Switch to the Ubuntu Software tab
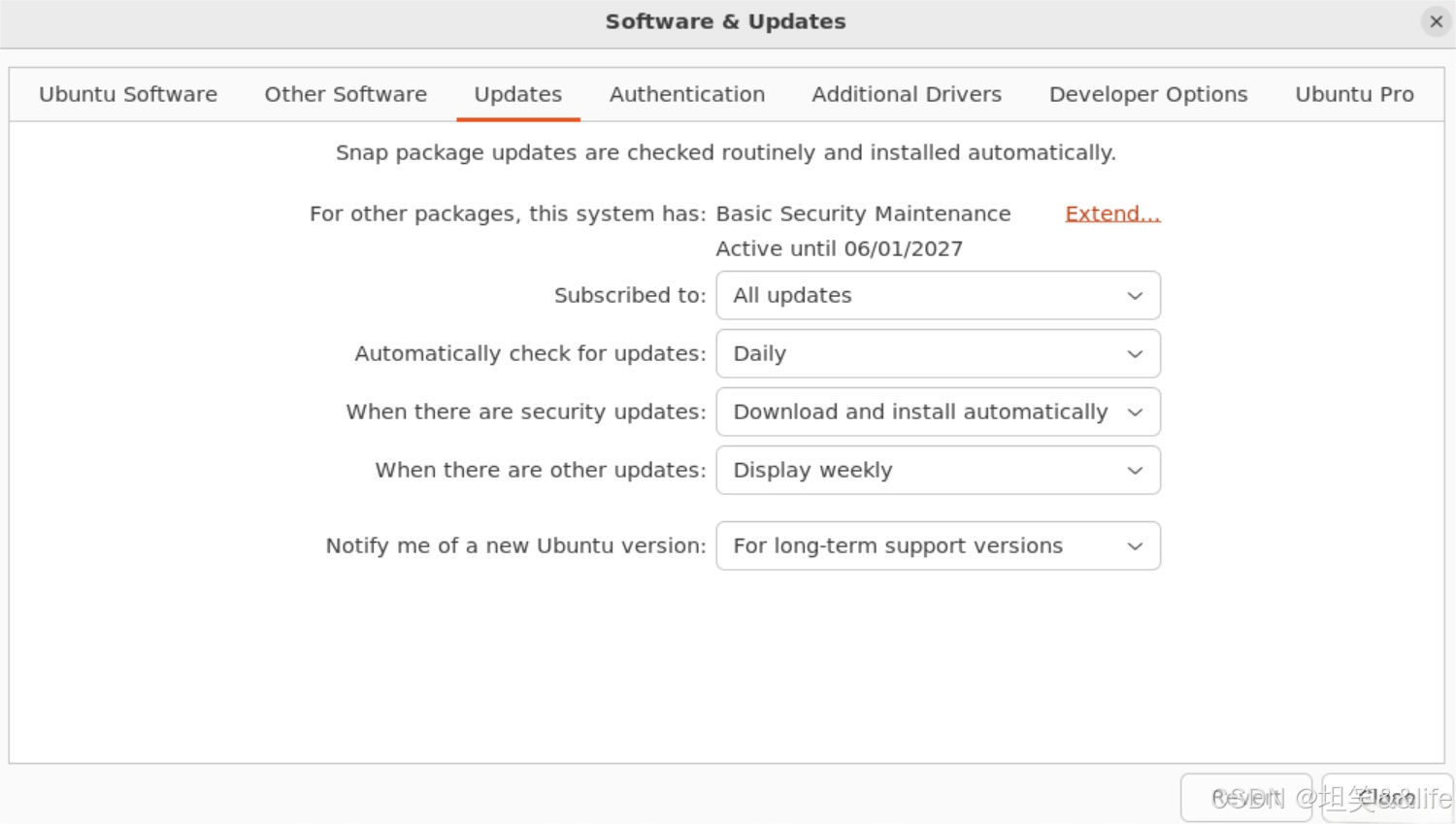 coord(128,94)
